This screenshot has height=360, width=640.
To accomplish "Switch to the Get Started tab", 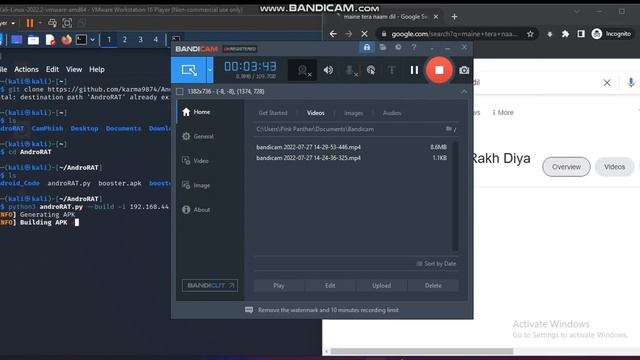I will tap(273, 113).
